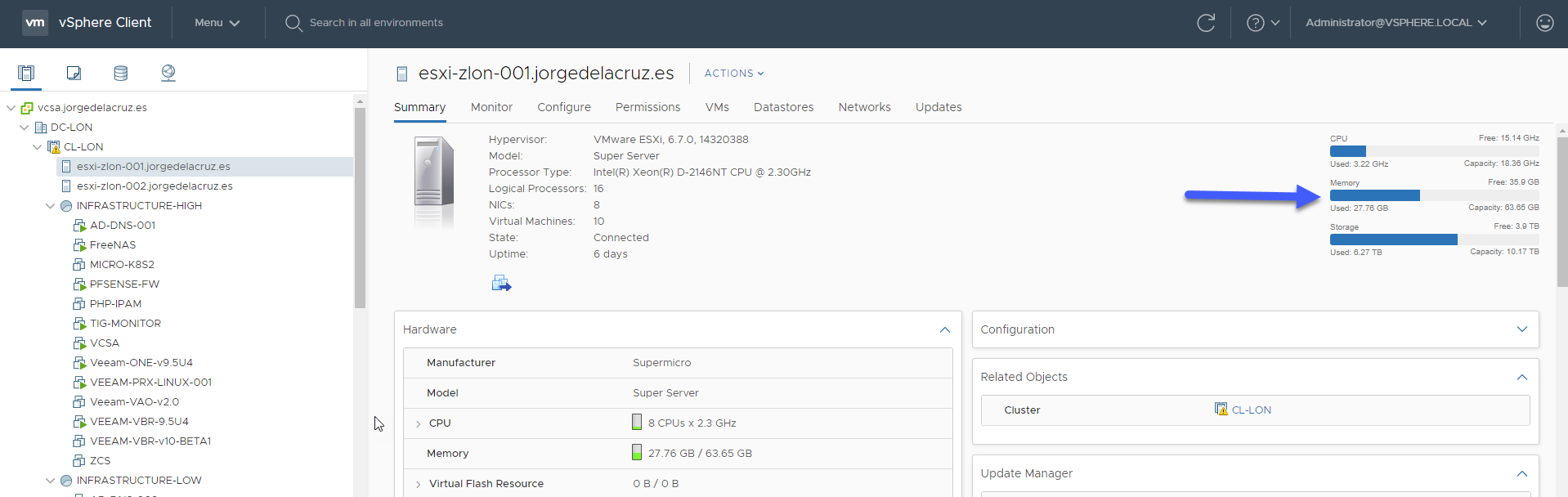The image size is (1568, 497).
Task: Collapse the DC-LON datacenter node
Action: click(24, 128)
